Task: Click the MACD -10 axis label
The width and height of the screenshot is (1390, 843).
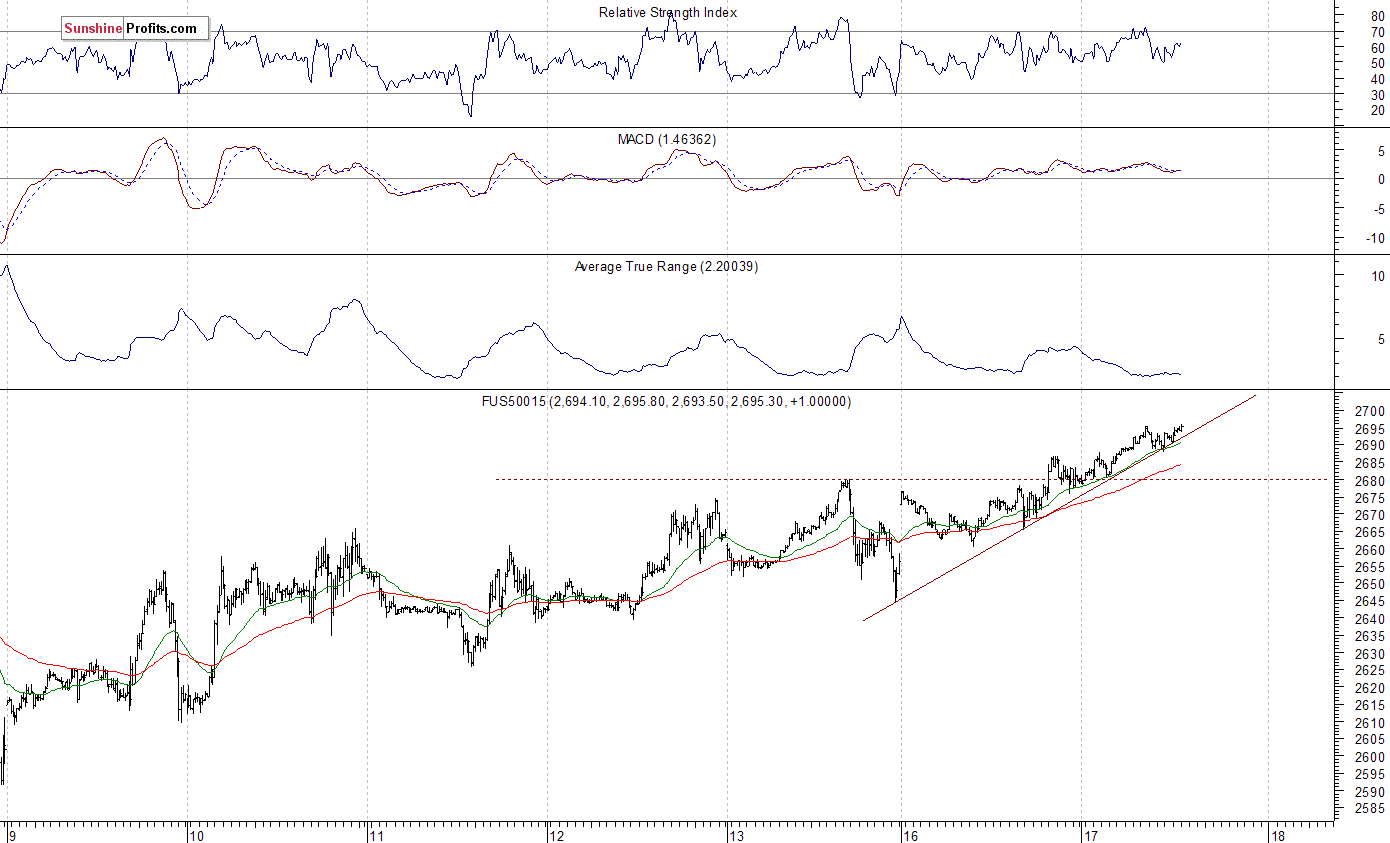Action: 1375,238
